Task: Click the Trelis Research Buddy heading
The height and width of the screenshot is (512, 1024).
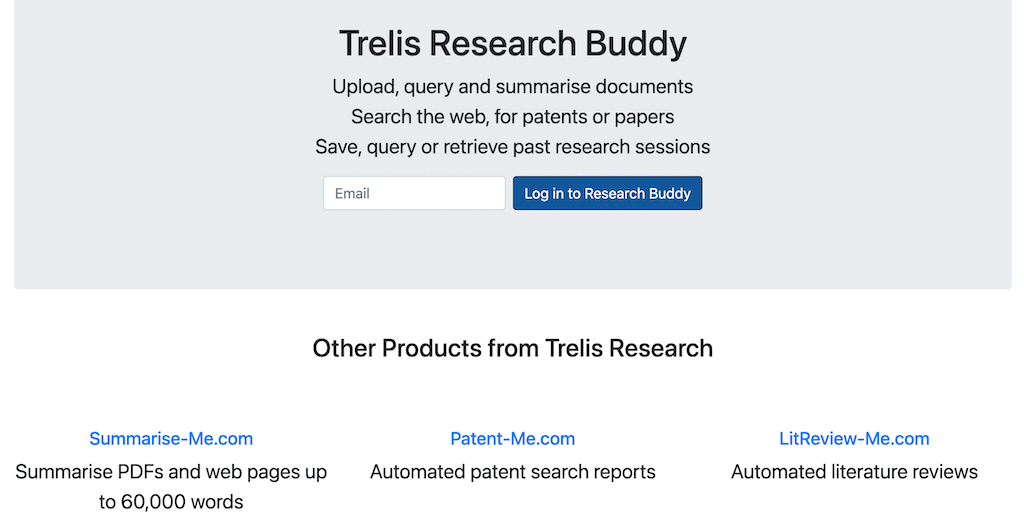Action: [x=512, y=44]
